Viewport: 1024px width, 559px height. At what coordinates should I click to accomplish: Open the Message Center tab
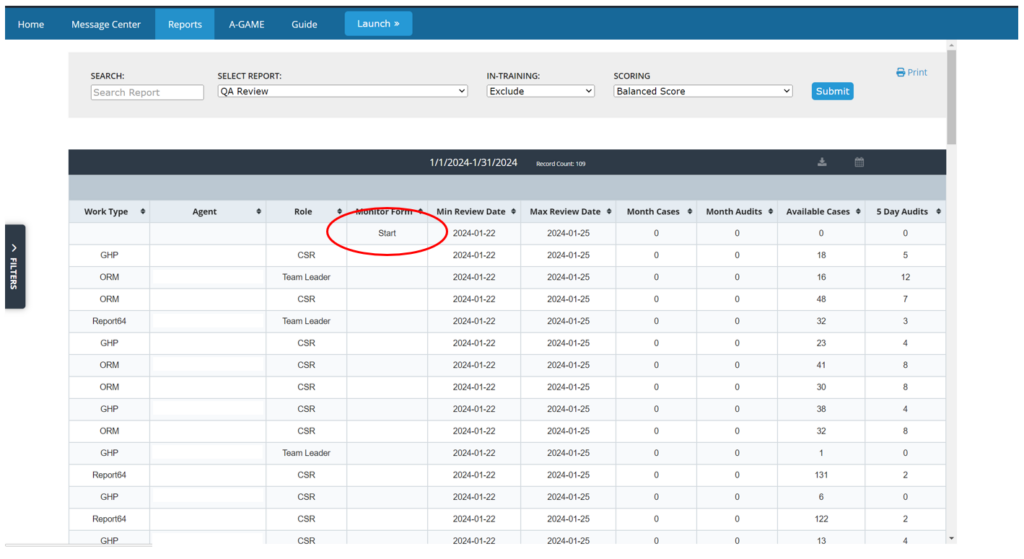[106, 24]
